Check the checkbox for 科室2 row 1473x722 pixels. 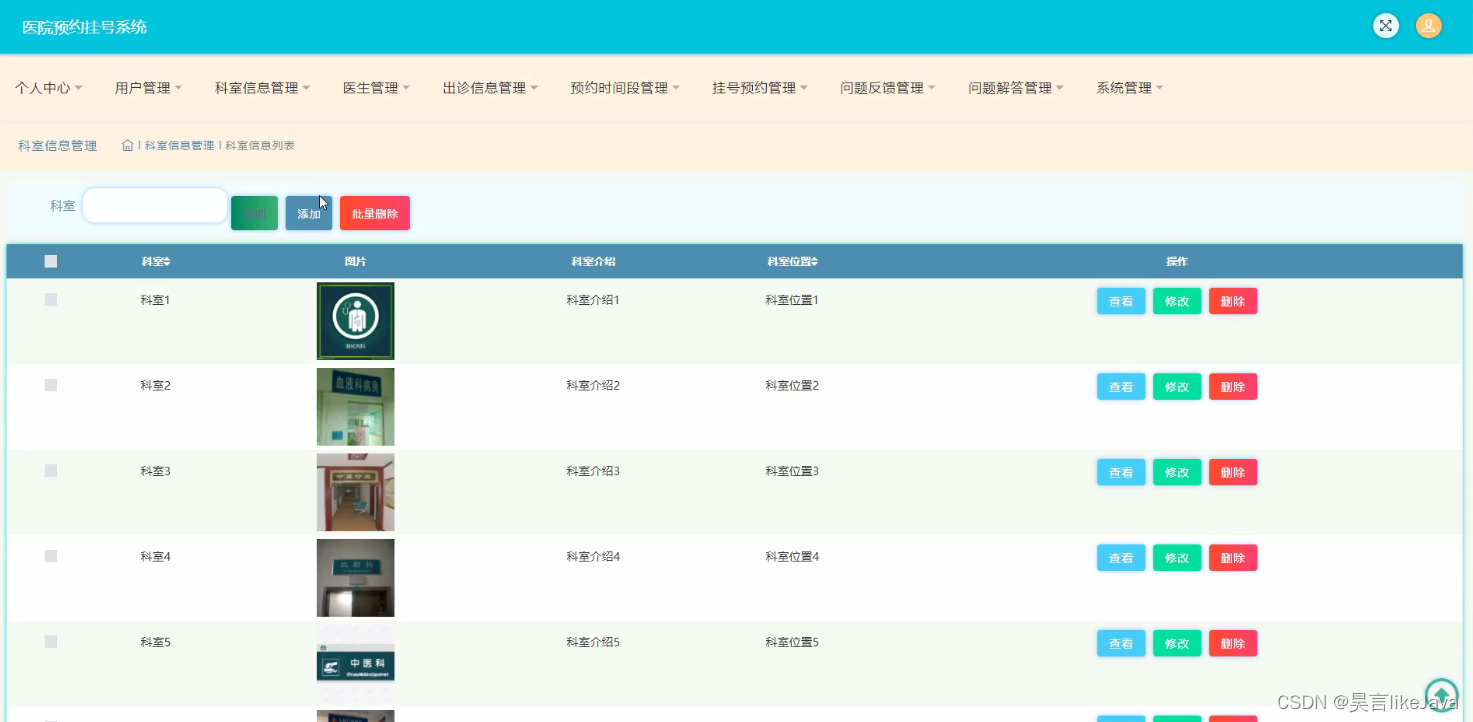pos(51,385)
